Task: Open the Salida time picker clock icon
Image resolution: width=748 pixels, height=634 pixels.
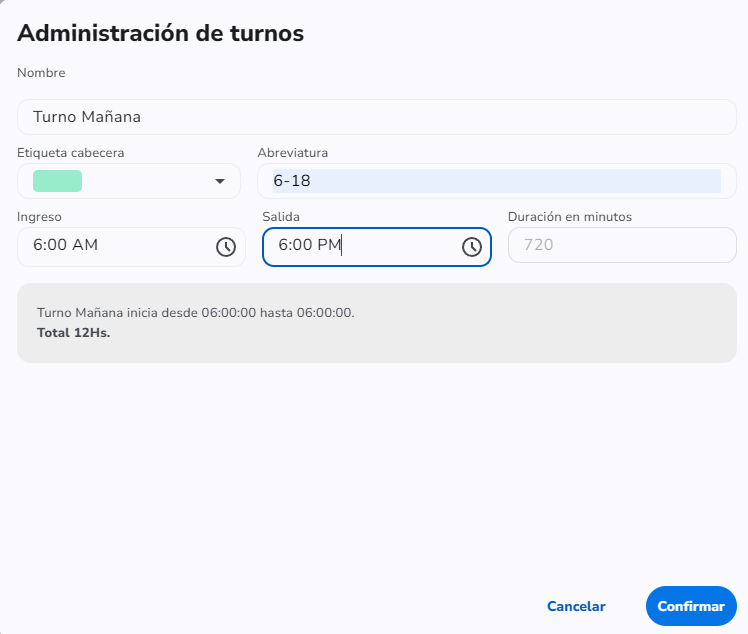Action: pos(472,247)
